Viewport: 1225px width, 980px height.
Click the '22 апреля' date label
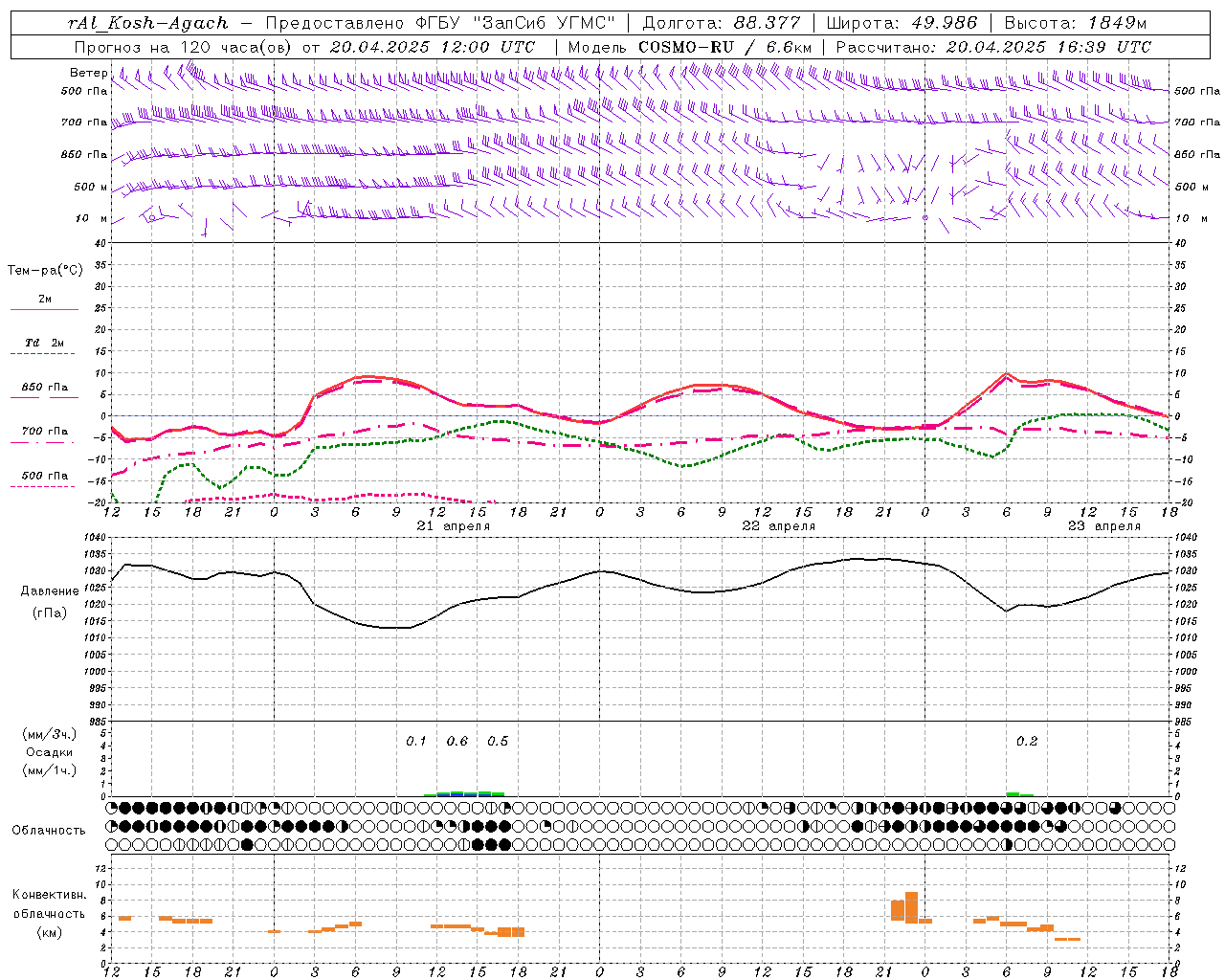pos(779,526)
